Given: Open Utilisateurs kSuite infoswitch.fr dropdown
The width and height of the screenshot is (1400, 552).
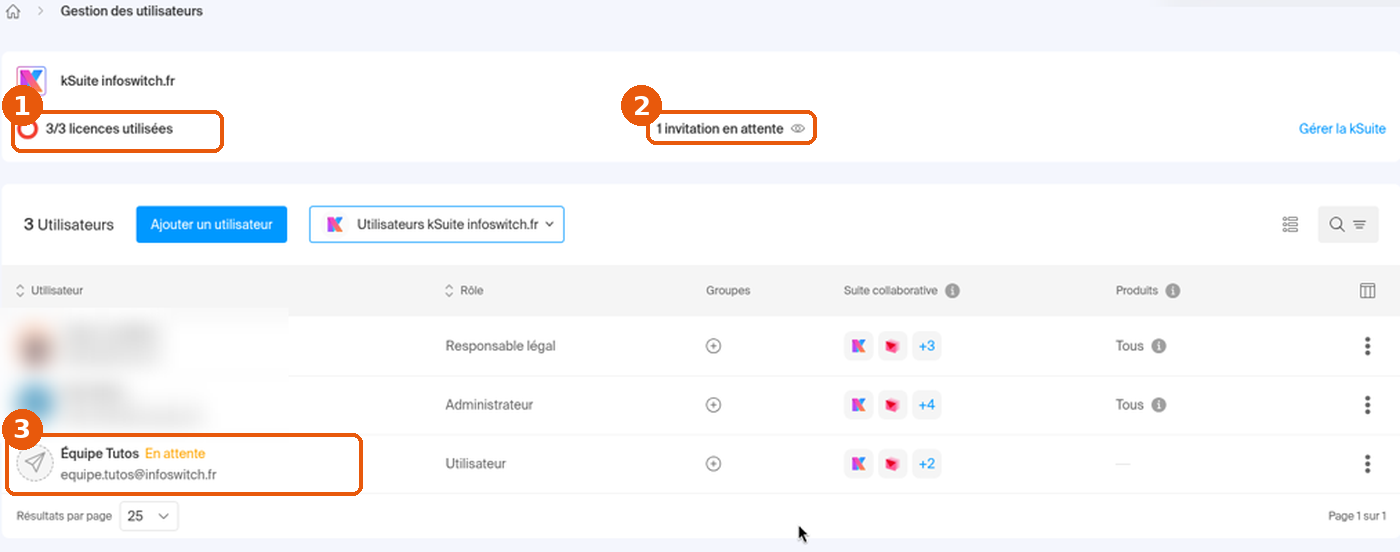Looking at the screenshot, I should pos(437,224).
